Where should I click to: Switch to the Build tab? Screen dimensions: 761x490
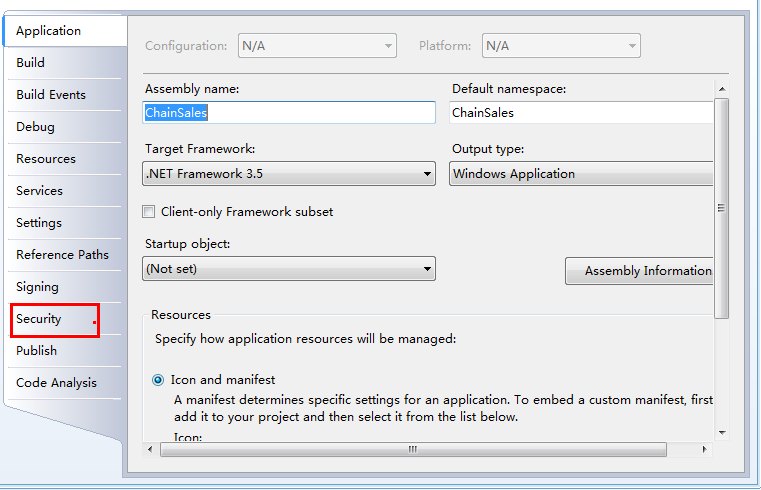(30, 63)
